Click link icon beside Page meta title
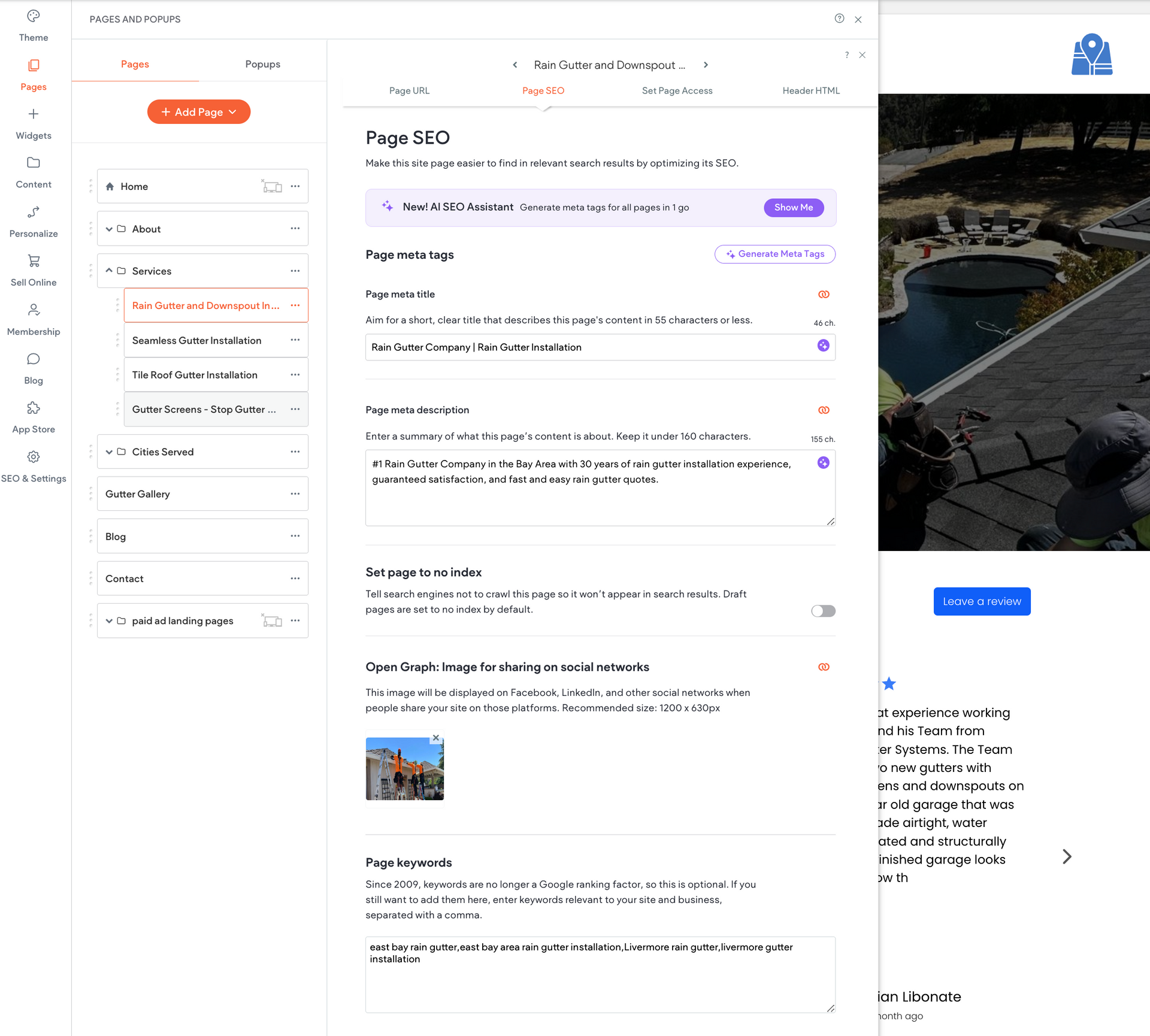This screenshot has height=1036, width=1150. pos(824,294)
